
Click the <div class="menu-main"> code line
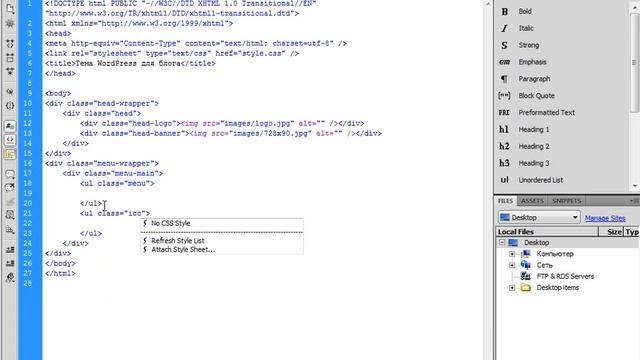pos(113,173)
